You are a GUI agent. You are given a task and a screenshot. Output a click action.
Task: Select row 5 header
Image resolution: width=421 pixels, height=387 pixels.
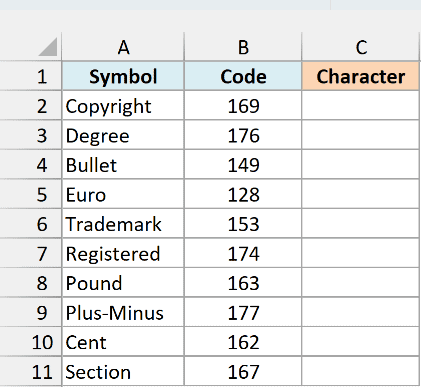click(31, 194)
